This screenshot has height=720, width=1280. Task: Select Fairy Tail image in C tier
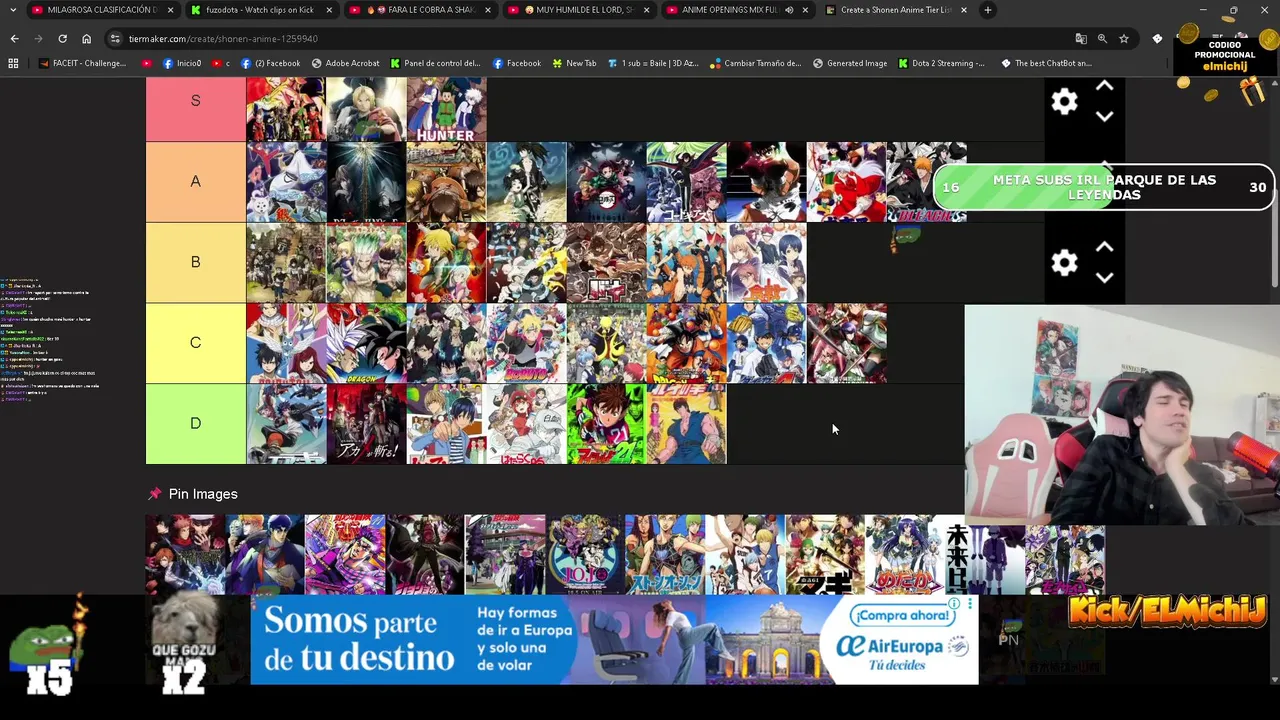point(286,343)
